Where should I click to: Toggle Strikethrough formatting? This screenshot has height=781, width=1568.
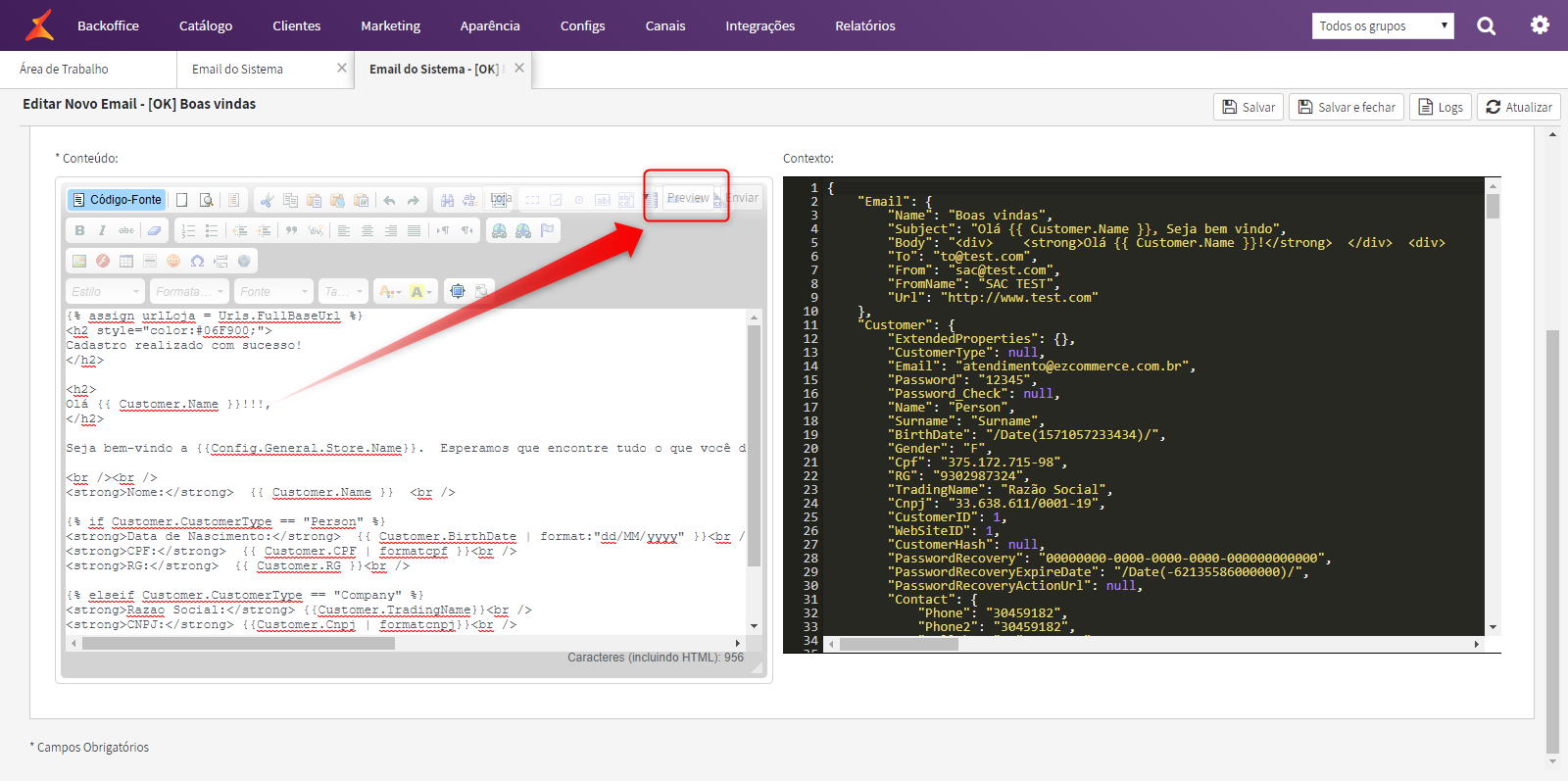[126, 230]
